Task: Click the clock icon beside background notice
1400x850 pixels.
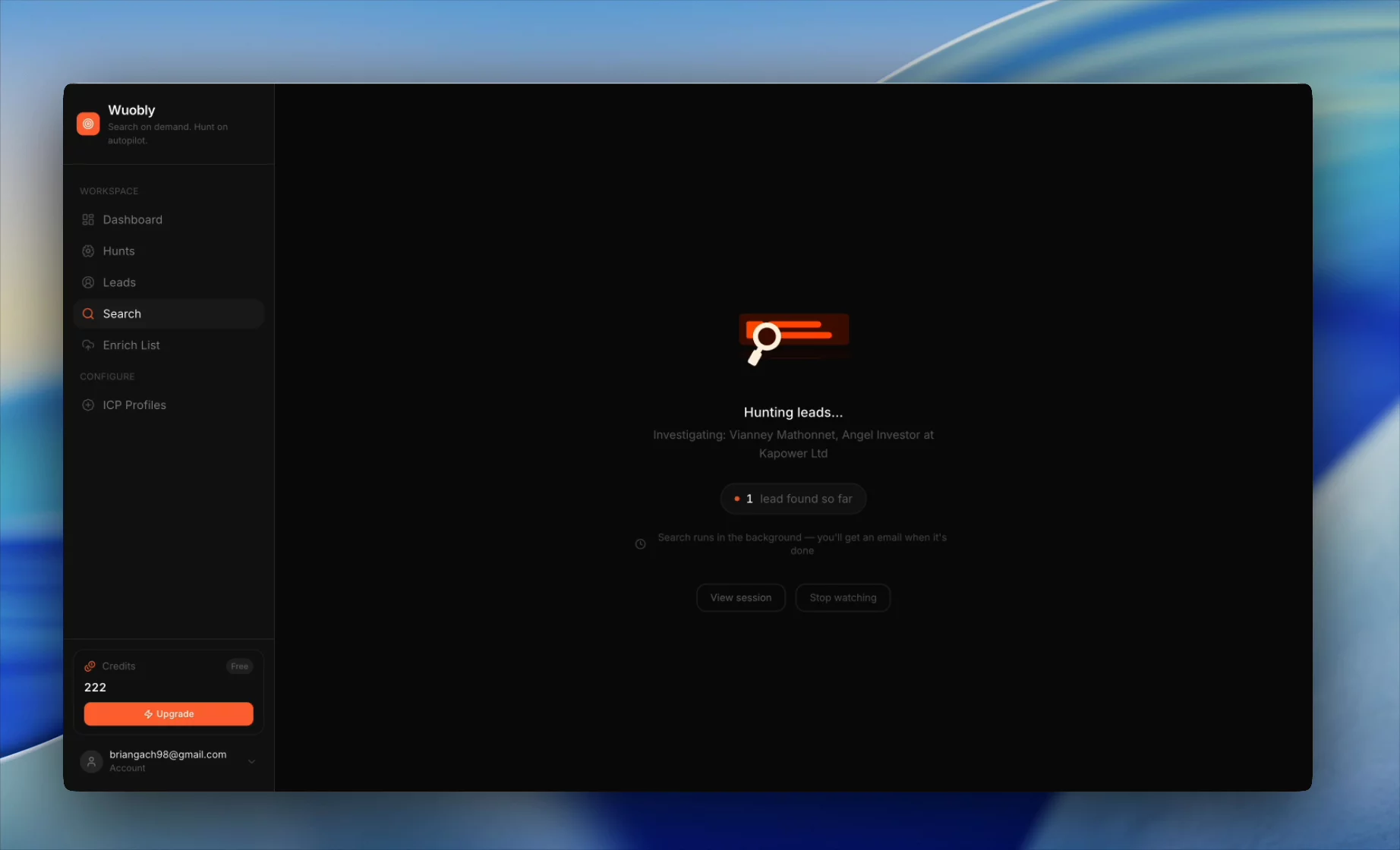Action: pos(640,544)
